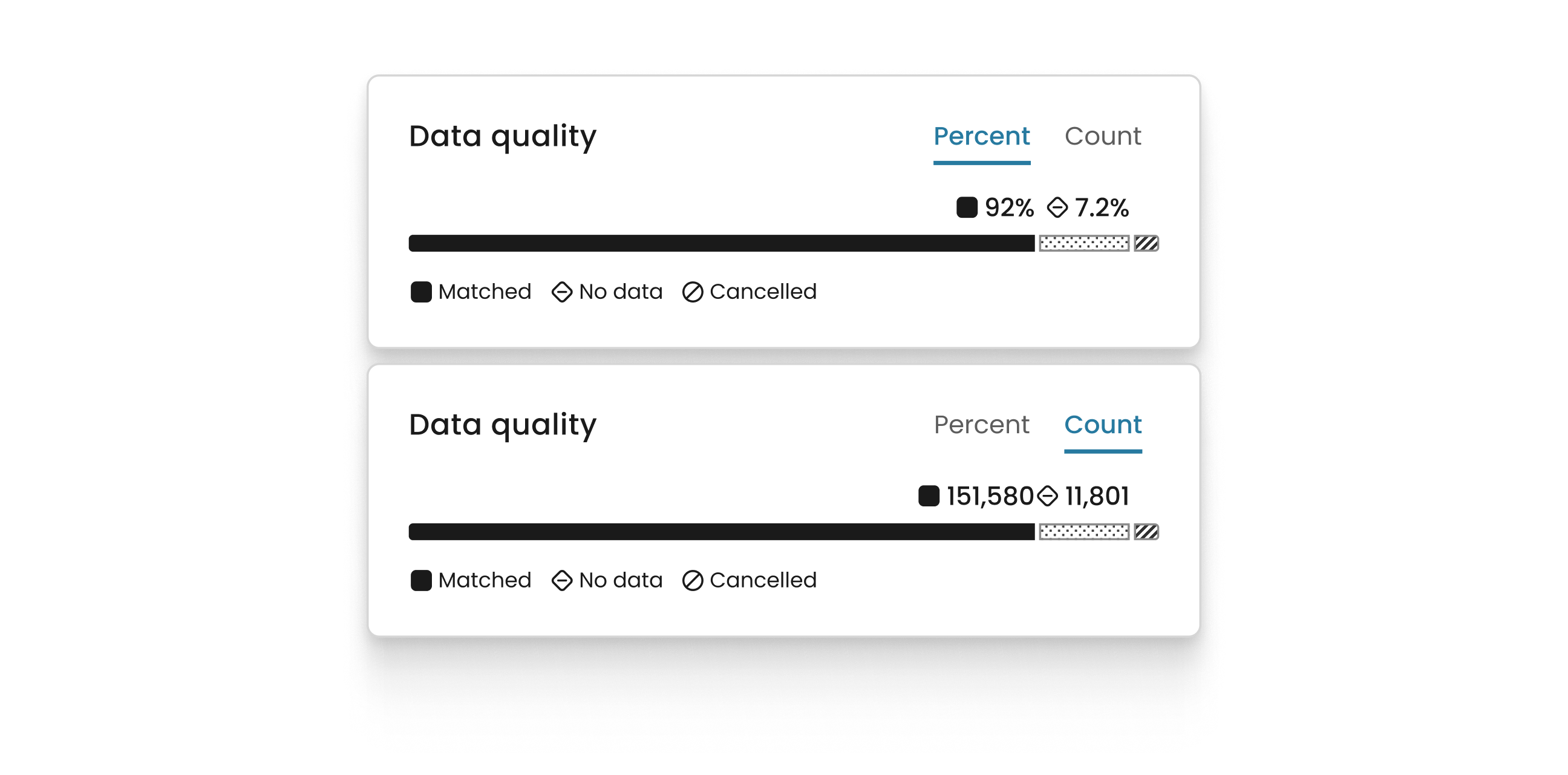Click the solid Matched bar segment in top card
1568x775 pixels.
[x=721, y=244]
